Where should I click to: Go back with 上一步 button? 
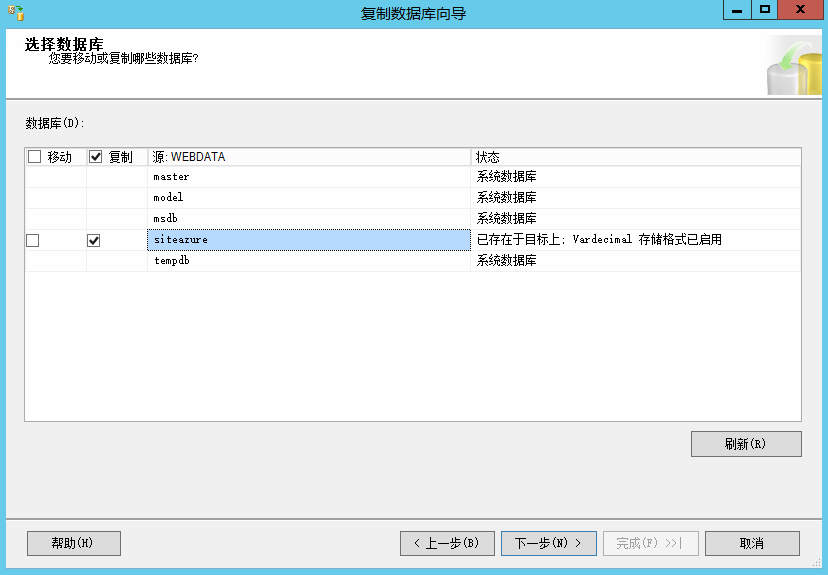(x=447, y=543)
